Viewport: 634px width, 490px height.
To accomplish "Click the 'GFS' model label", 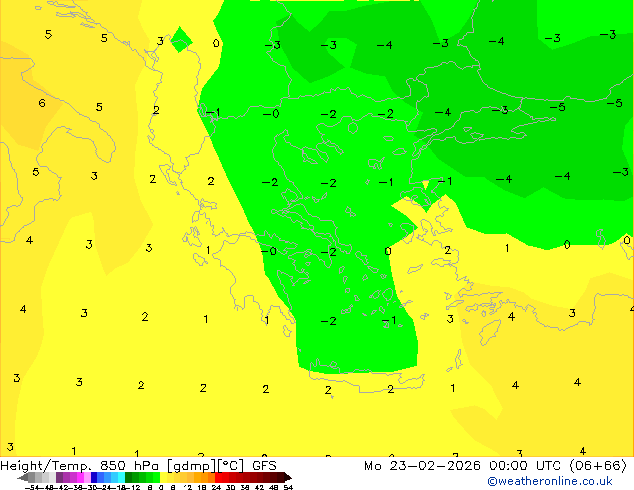I will 264,466.
